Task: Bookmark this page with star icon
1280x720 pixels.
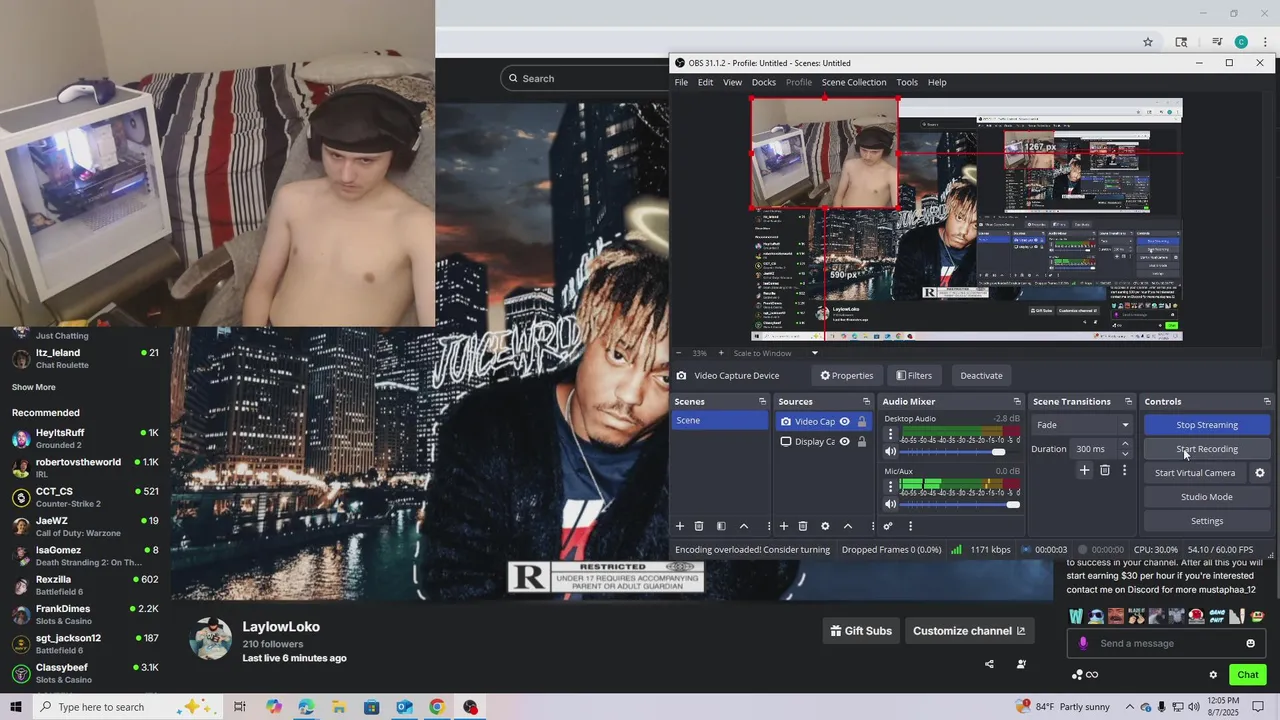Action: pos(1148,42)
